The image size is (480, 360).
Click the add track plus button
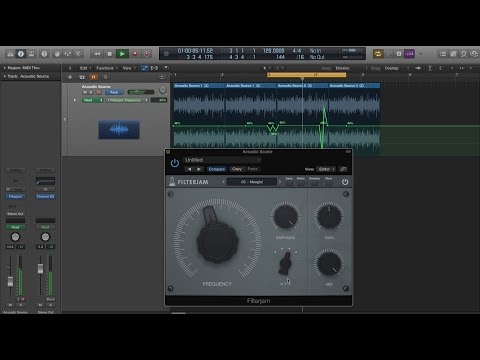(x=70, y=77)
